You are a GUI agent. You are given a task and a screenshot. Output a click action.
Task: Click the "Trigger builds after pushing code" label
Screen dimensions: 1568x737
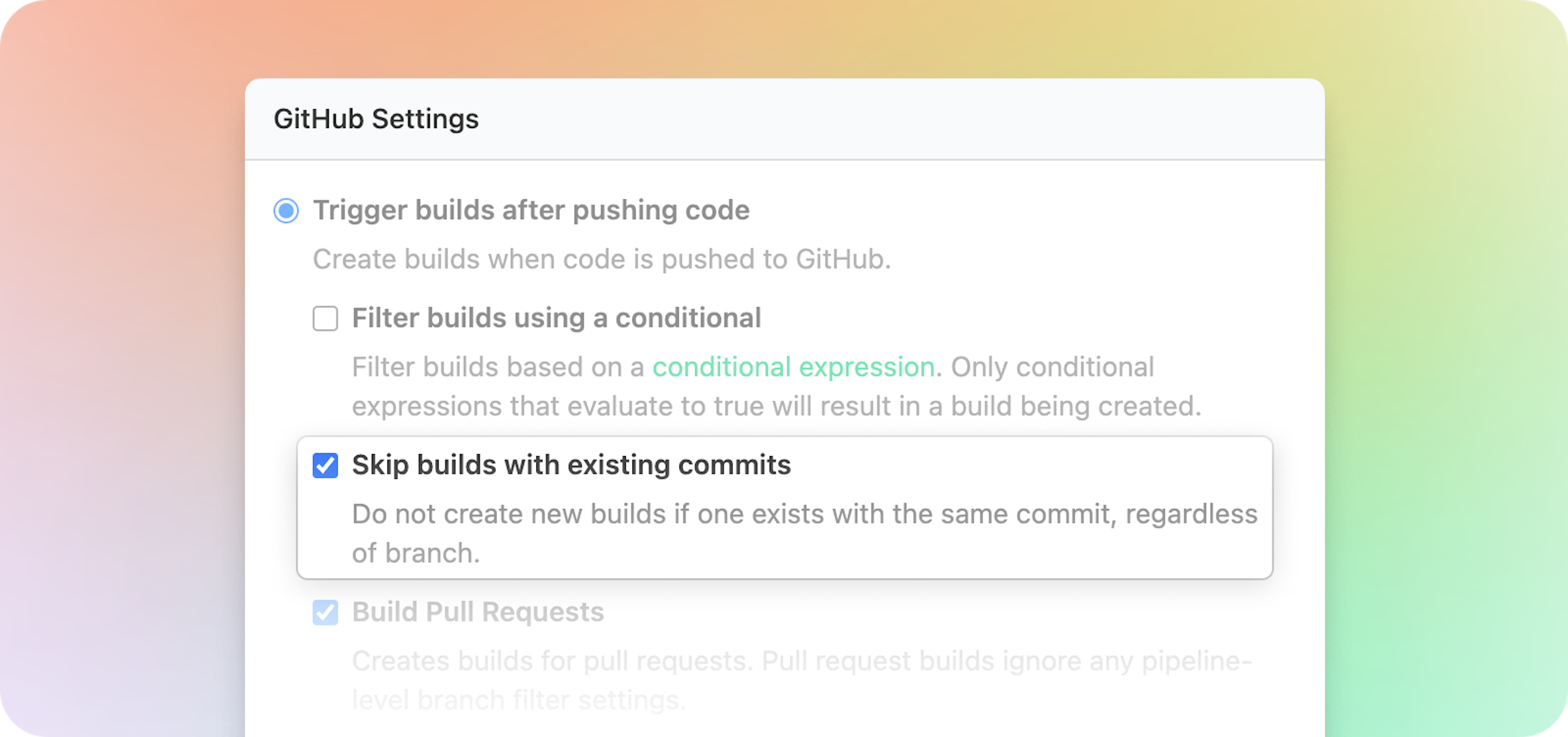(531, 210)
